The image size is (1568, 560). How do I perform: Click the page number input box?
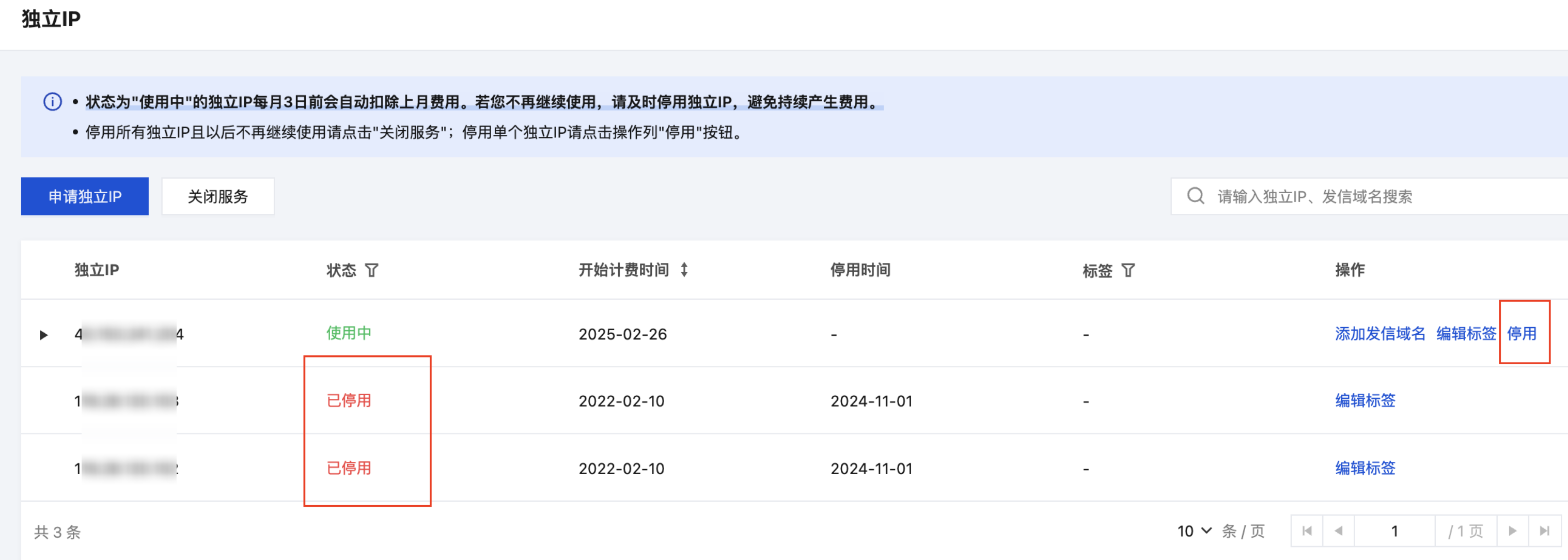coord(1394,531)
